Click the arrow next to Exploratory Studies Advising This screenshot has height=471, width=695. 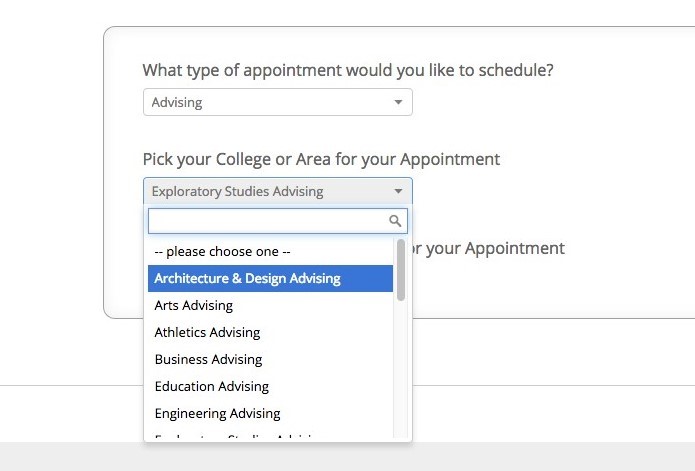398,191
